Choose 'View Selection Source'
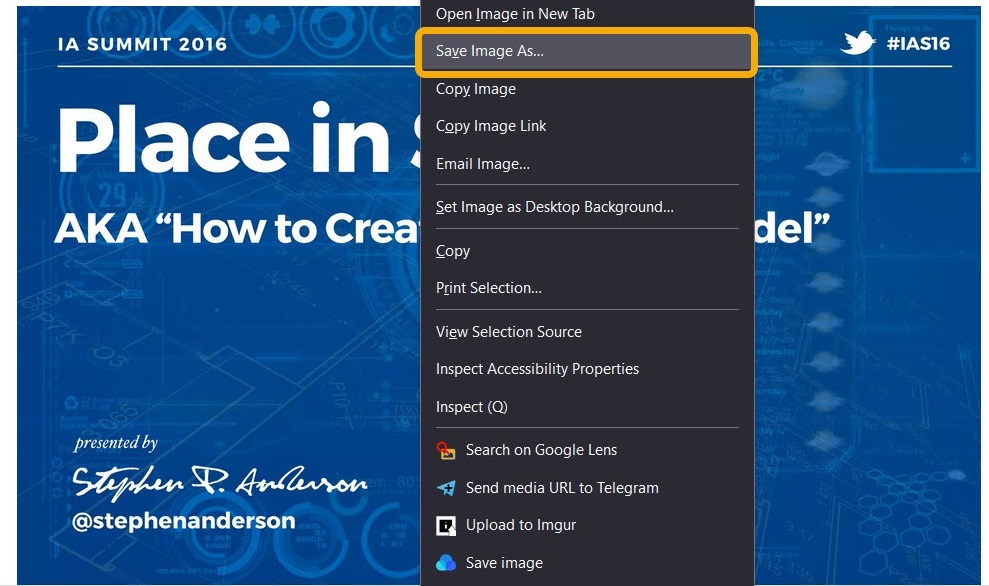This screenshot has width=989, height=586. pos(509,331)
